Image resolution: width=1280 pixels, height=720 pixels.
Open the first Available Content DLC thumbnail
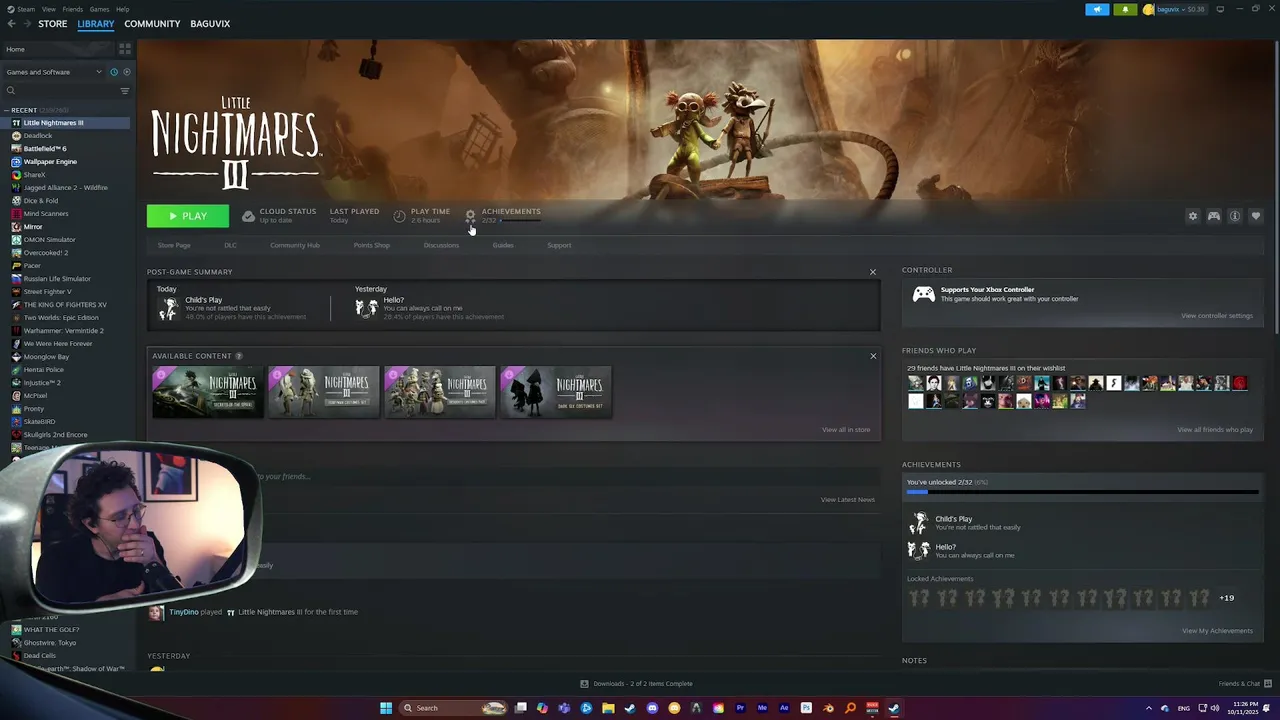click(208, 391)
